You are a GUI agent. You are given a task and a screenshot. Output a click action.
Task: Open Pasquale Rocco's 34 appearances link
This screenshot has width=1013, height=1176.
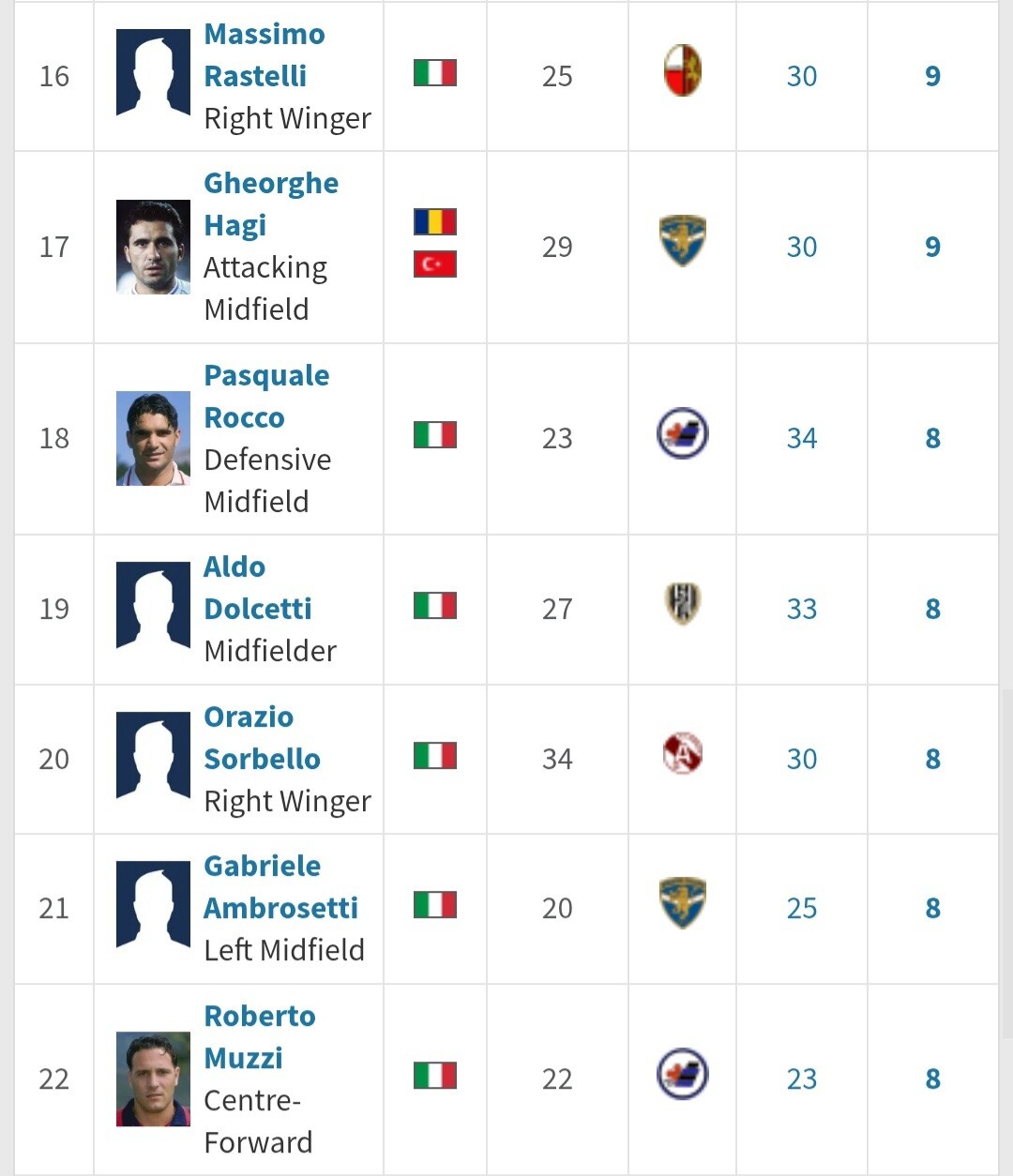pos(801,438)
